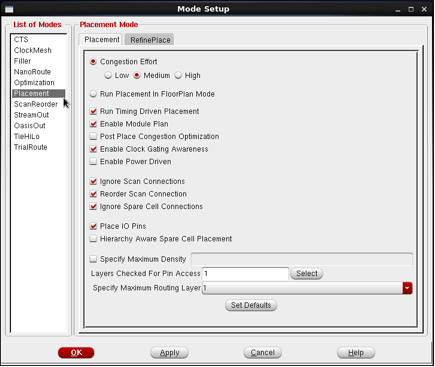Select OasisOut mode
This screenshot has width=435, height=367.
(x=30, y=126)
